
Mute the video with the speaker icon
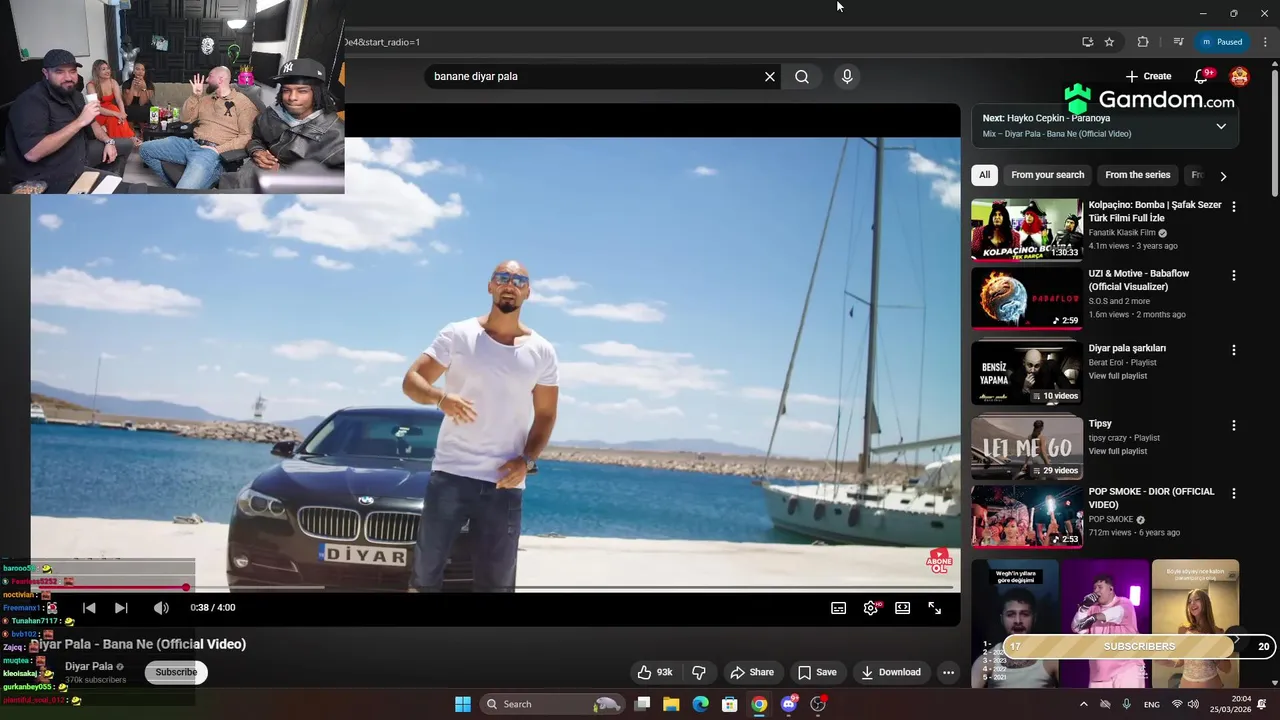[x=161, y=607]
